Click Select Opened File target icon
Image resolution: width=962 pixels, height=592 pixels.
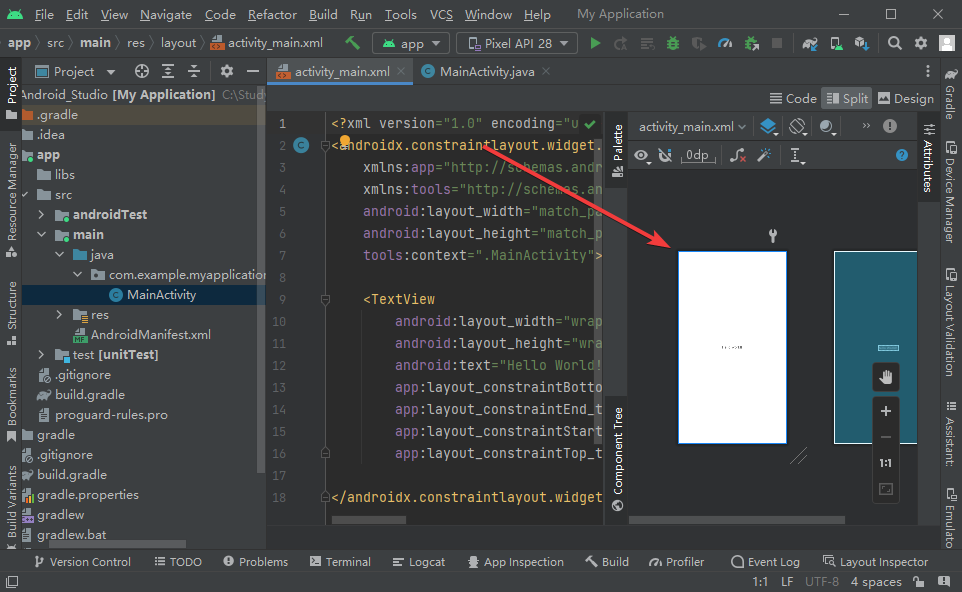[x=142, y=72]
